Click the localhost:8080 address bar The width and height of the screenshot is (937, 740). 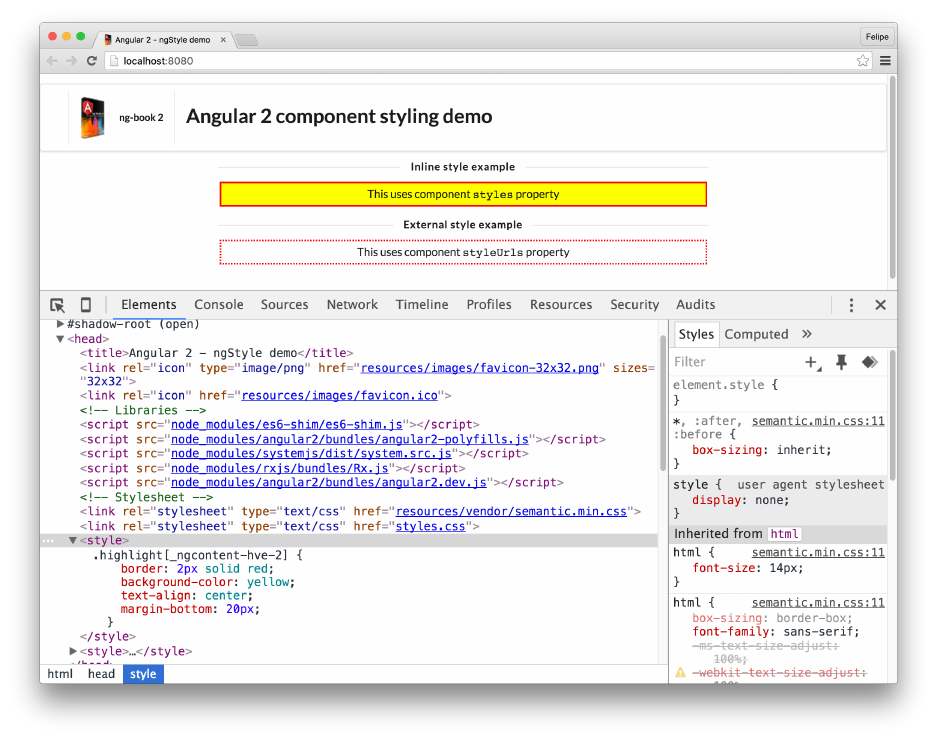[x=478, y=61]
